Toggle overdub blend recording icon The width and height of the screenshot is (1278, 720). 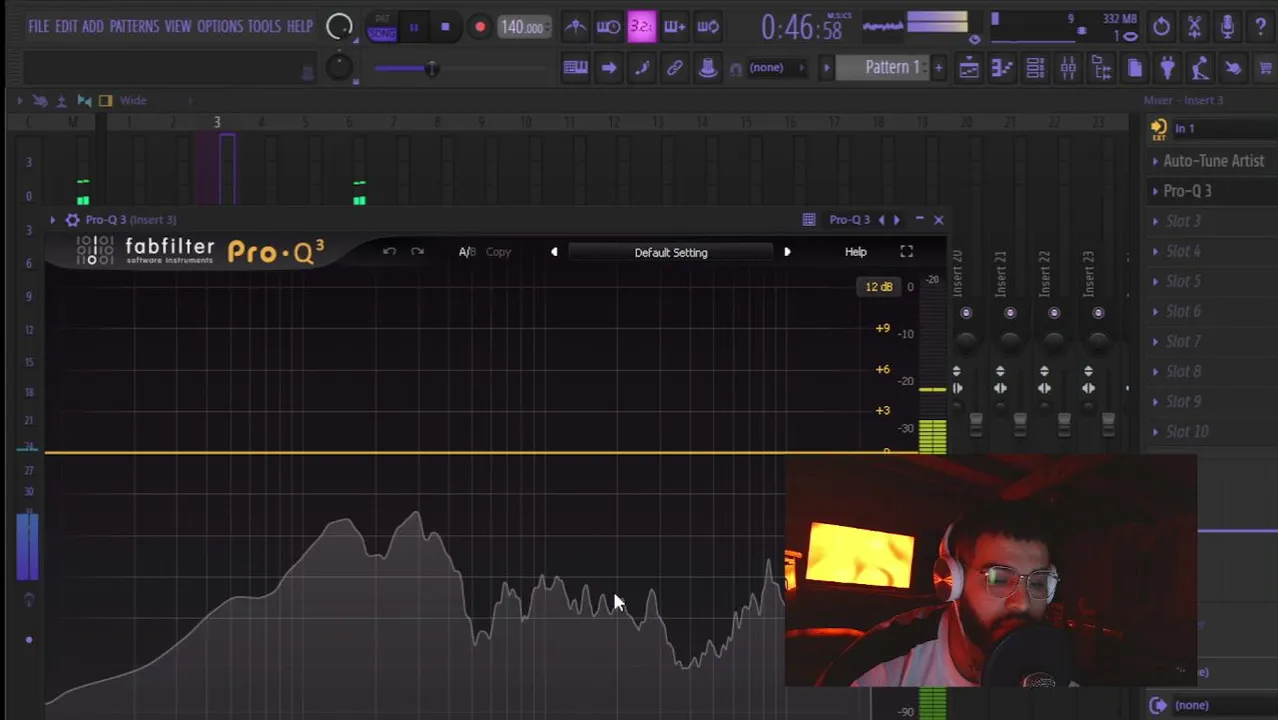click(x=675, y=27)
